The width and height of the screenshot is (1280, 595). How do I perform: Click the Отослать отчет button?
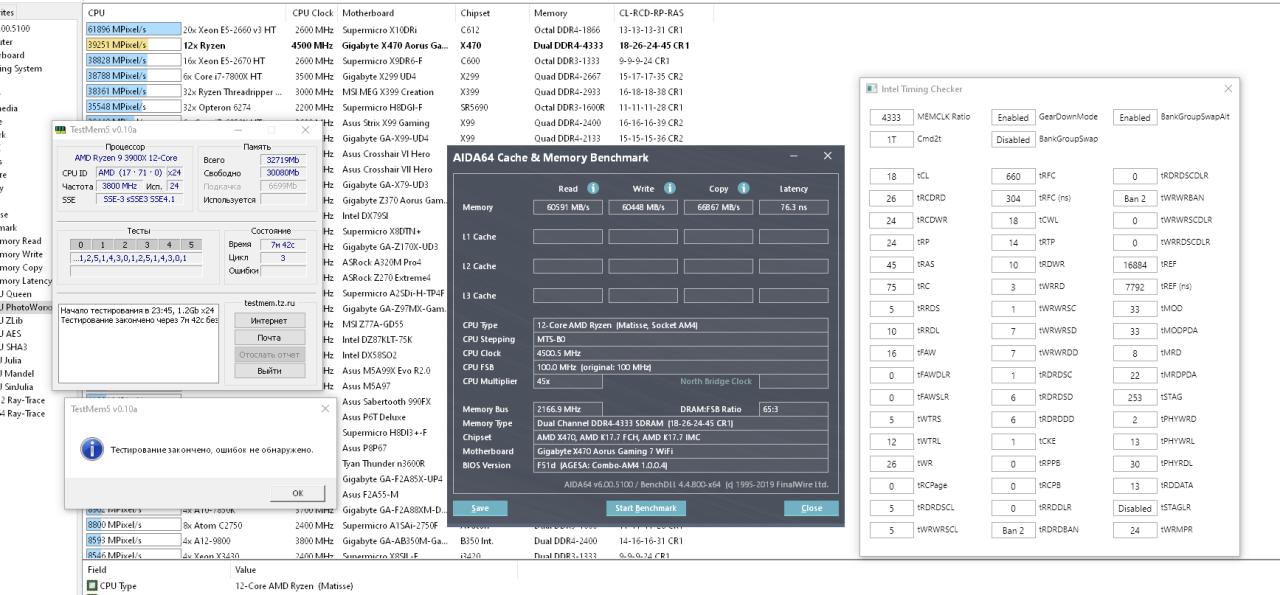point(268,354)
